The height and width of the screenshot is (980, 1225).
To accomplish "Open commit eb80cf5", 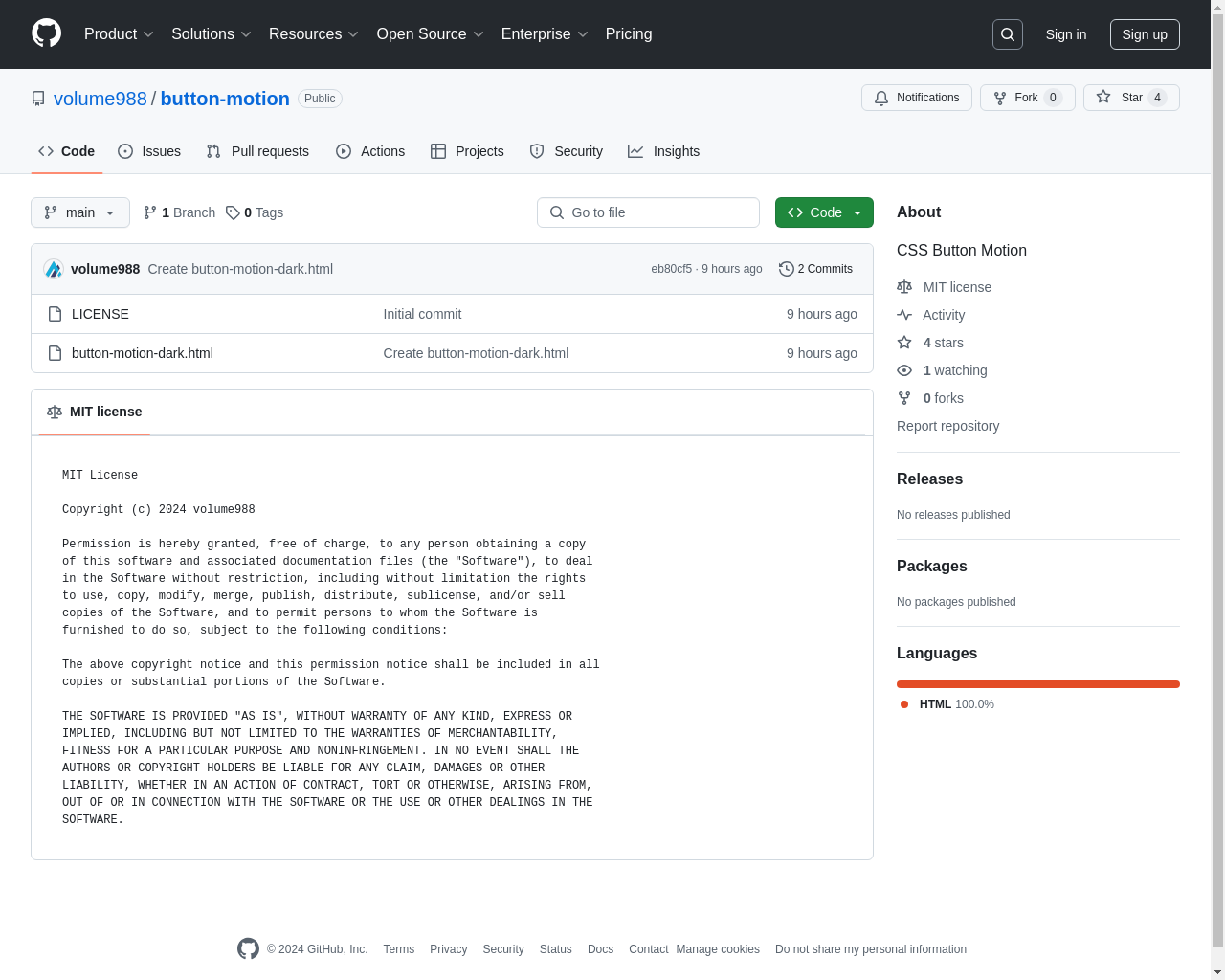I will (x=672, y=269).
